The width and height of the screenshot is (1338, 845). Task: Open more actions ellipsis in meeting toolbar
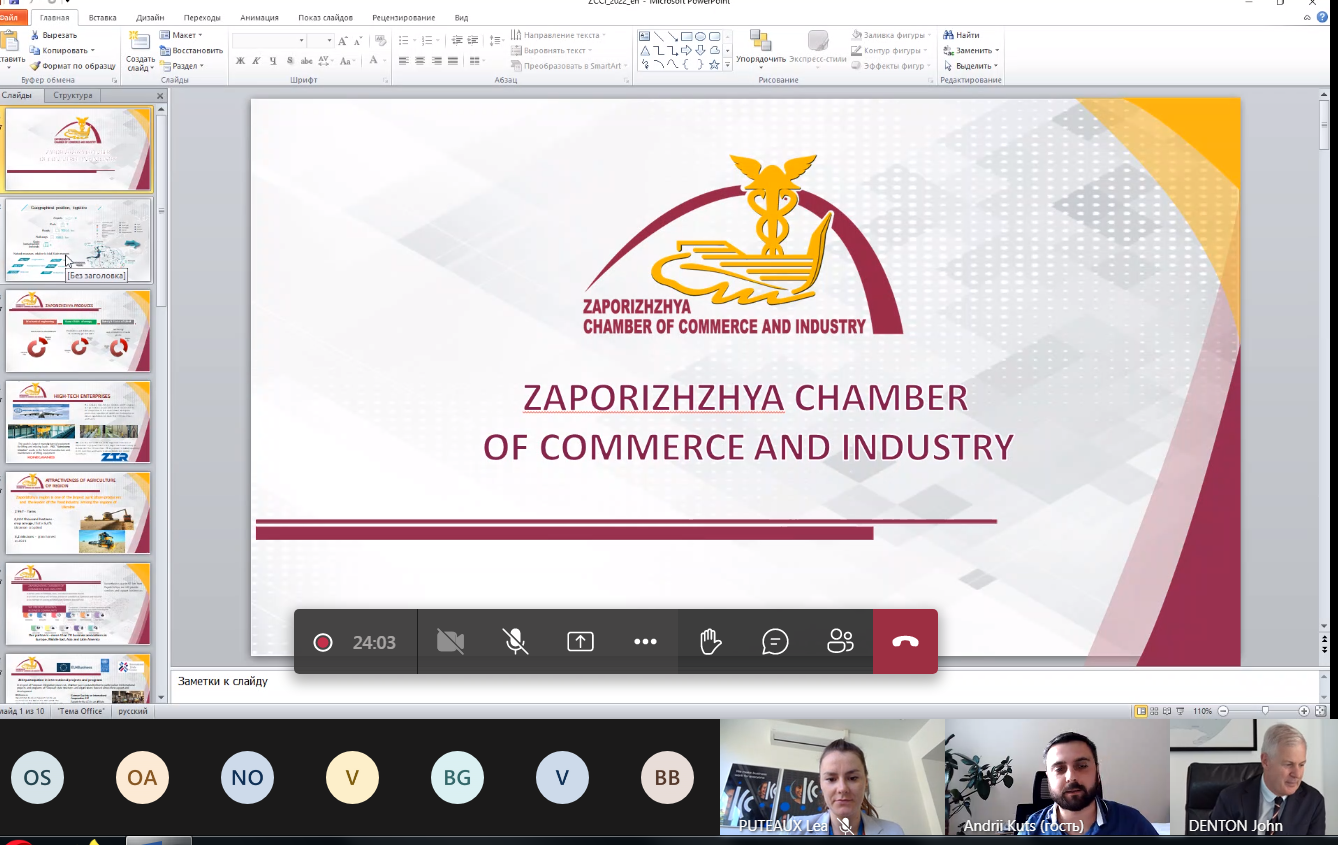click(645, 642)
